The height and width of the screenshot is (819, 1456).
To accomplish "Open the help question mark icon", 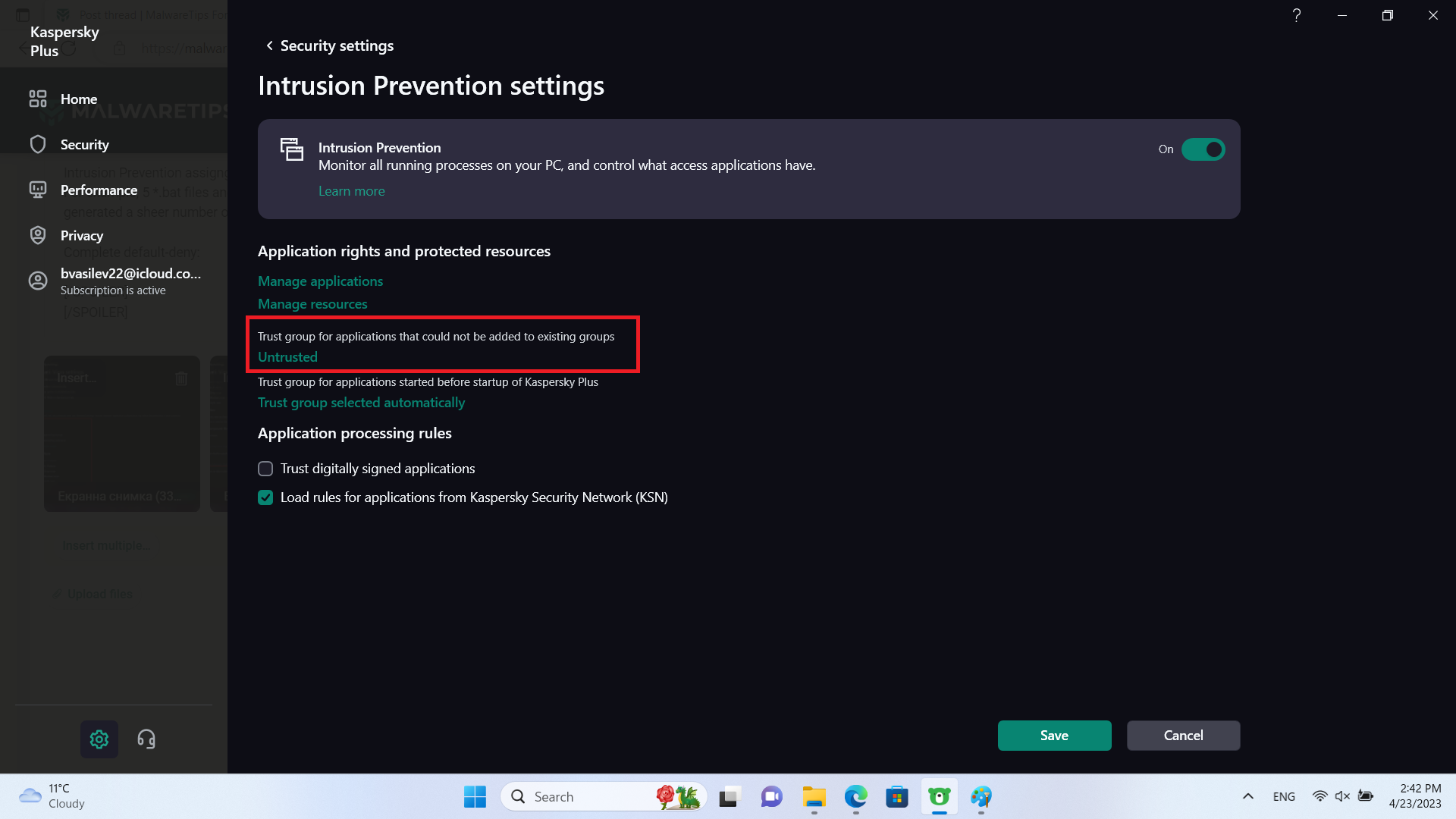I will (1297, 15).
